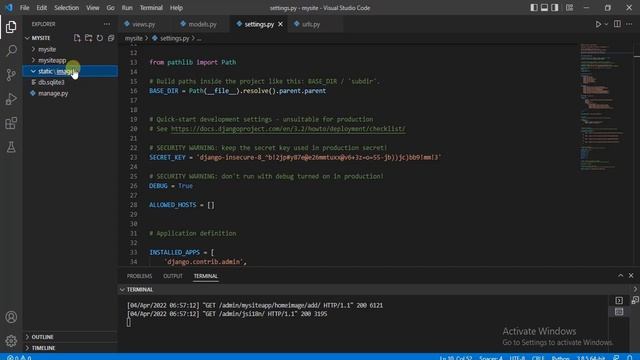Image resolution: width=640 pixels, height=360 pixels.
Task: Open the Accounts menu icon
Action: (11, 317)
